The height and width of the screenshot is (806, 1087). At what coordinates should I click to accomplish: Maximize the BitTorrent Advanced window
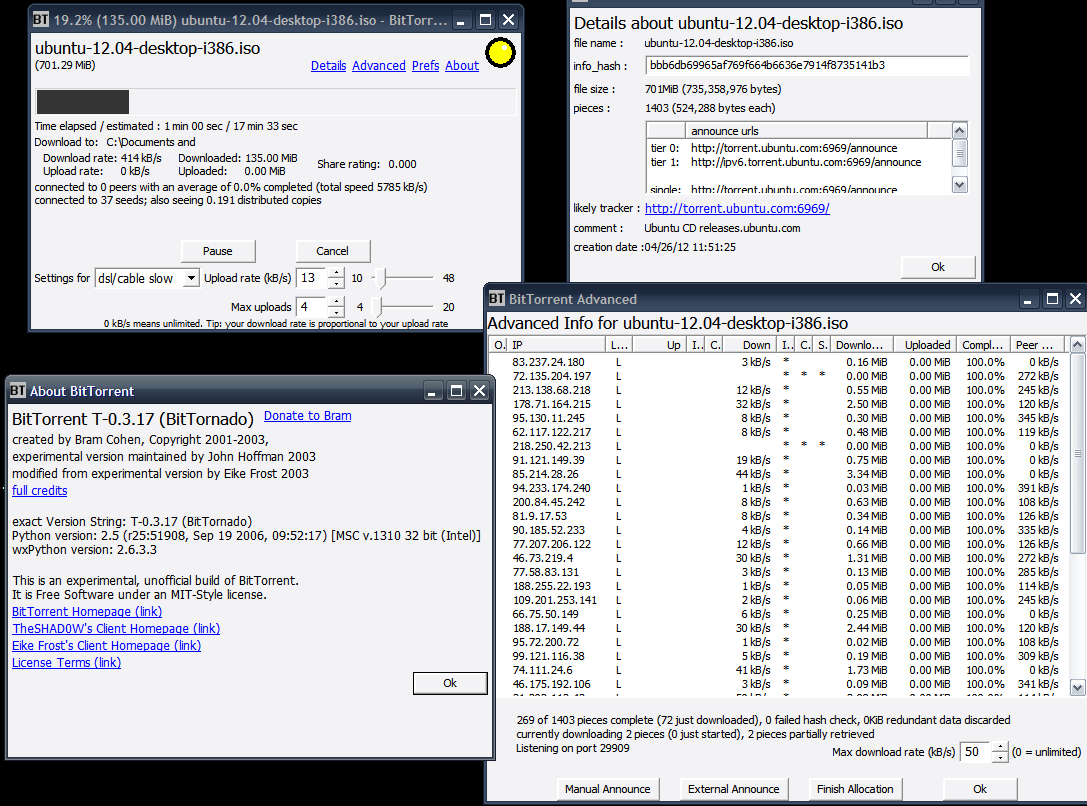tap(1052, 299)
